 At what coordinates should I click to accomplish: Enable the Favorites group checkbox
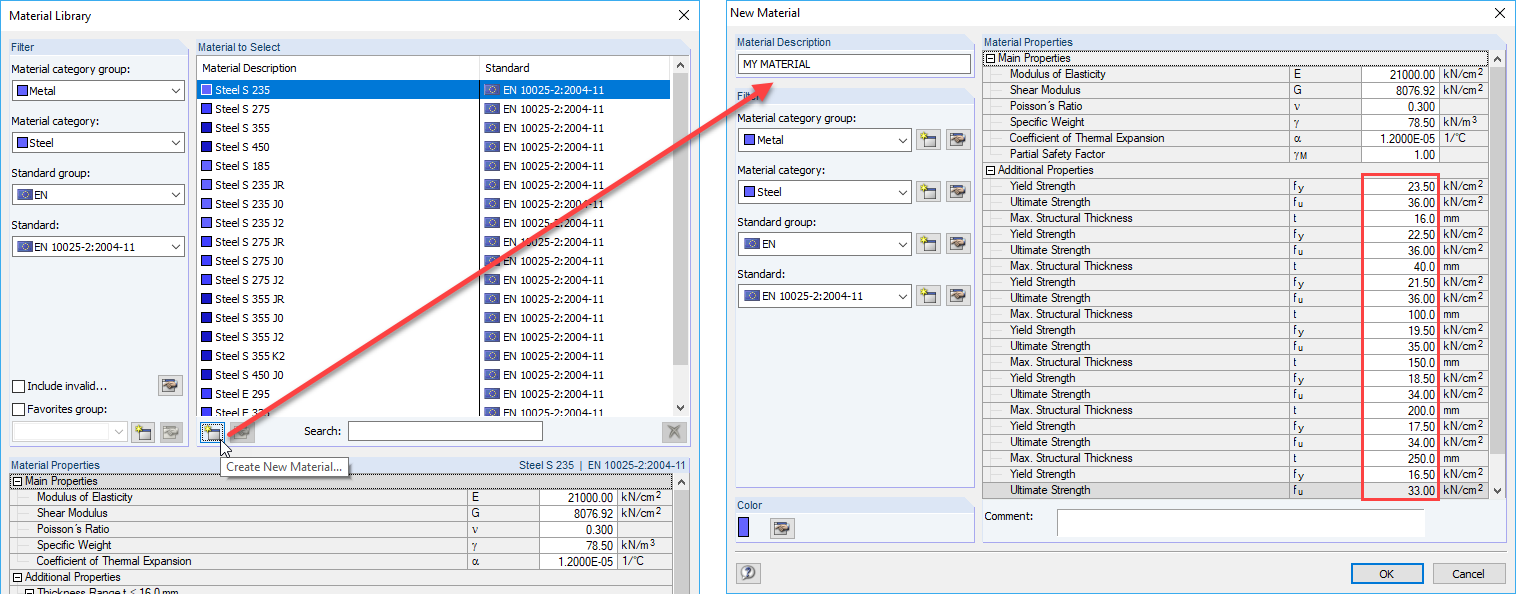pos(18,409)
